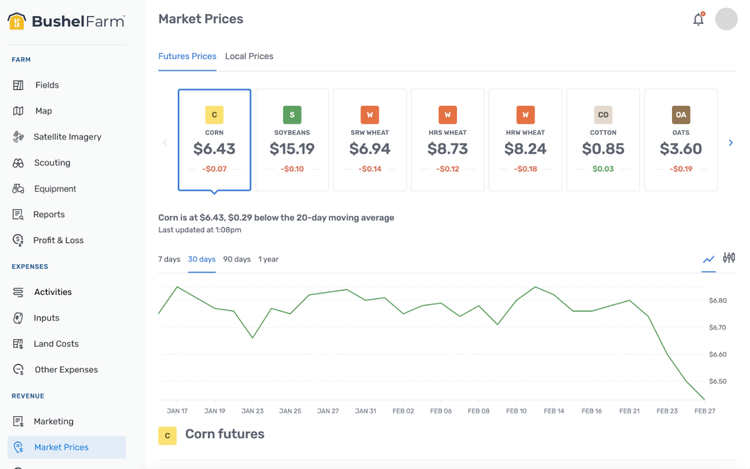Select the SRW Wheat $6.94 card
Image resolution: width=750 pixels, height=469 pixels.
click(x=370, y=140)
